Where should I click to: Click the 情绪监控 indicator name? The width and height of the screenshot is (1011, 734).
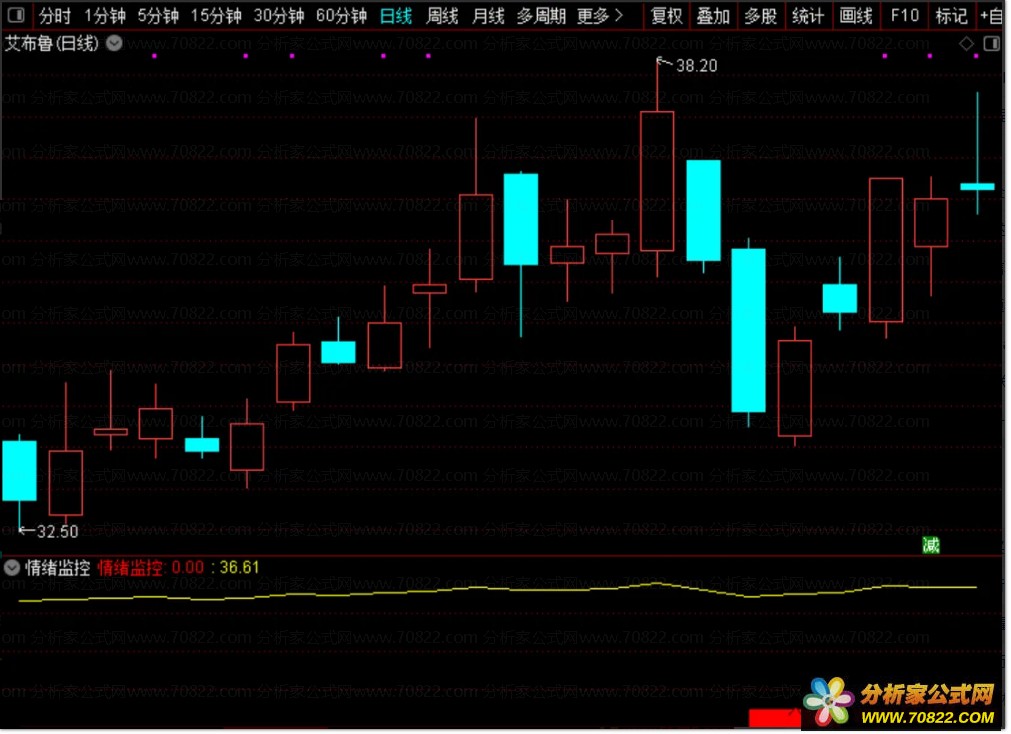point(57,568)
